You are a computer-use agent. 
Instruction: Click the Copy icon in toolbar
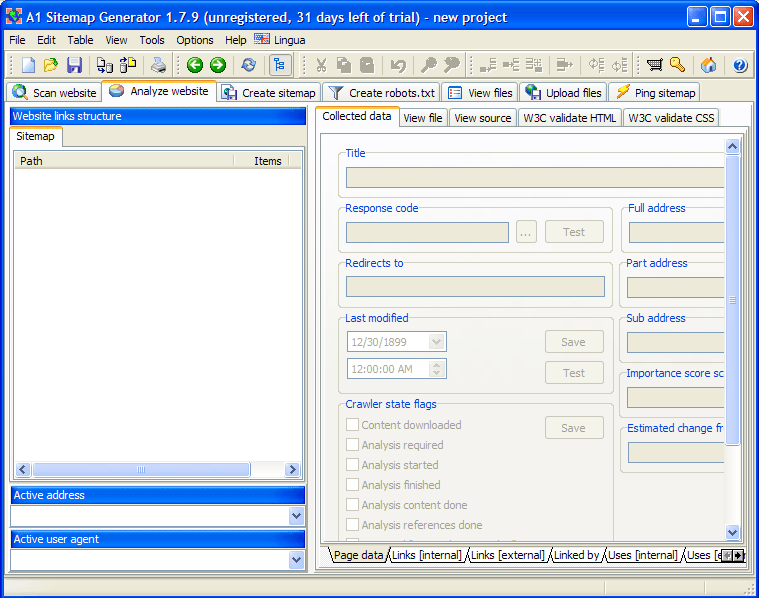(344, 65)
